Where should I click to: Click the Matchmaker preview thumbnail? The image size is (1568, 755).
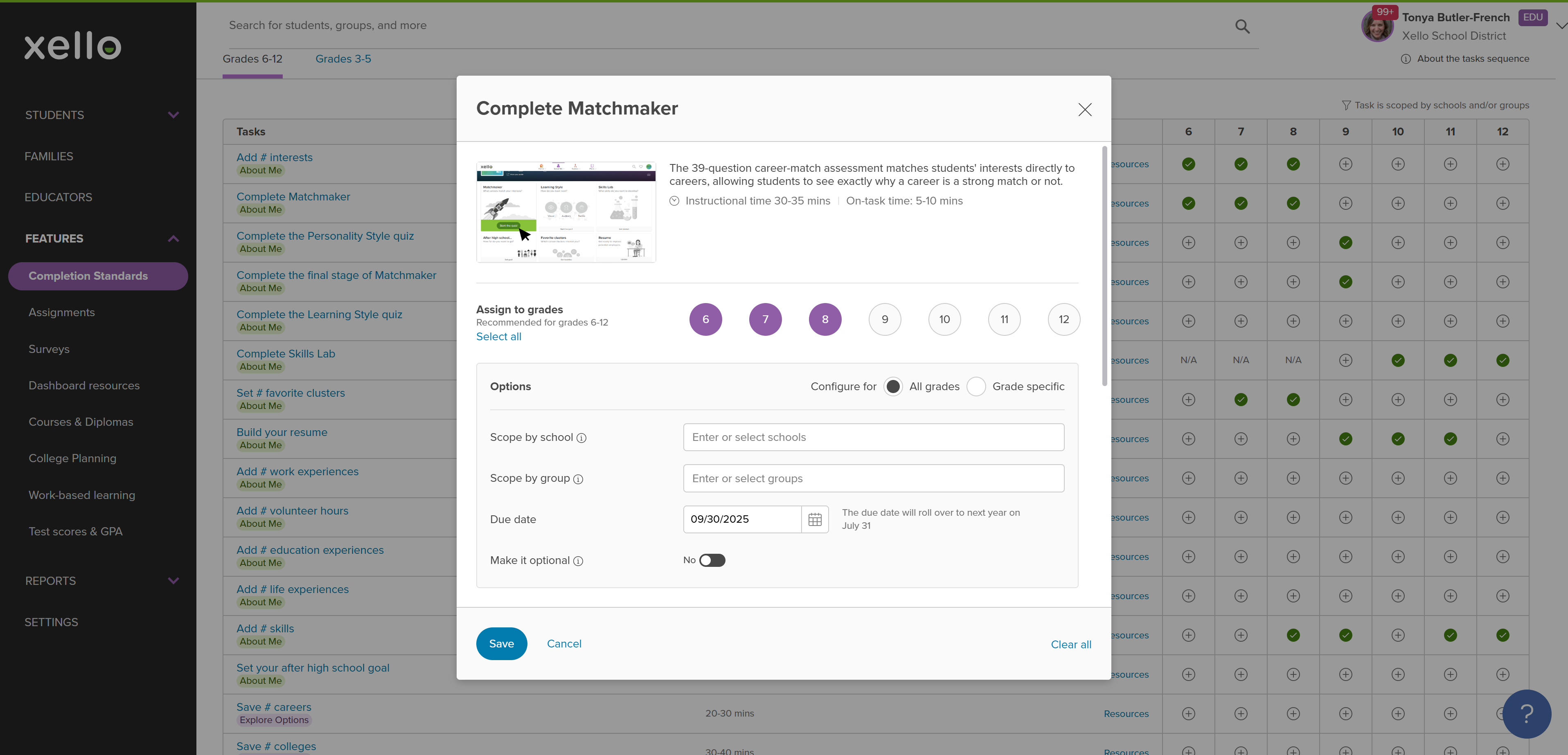click(x=566, y=212)
